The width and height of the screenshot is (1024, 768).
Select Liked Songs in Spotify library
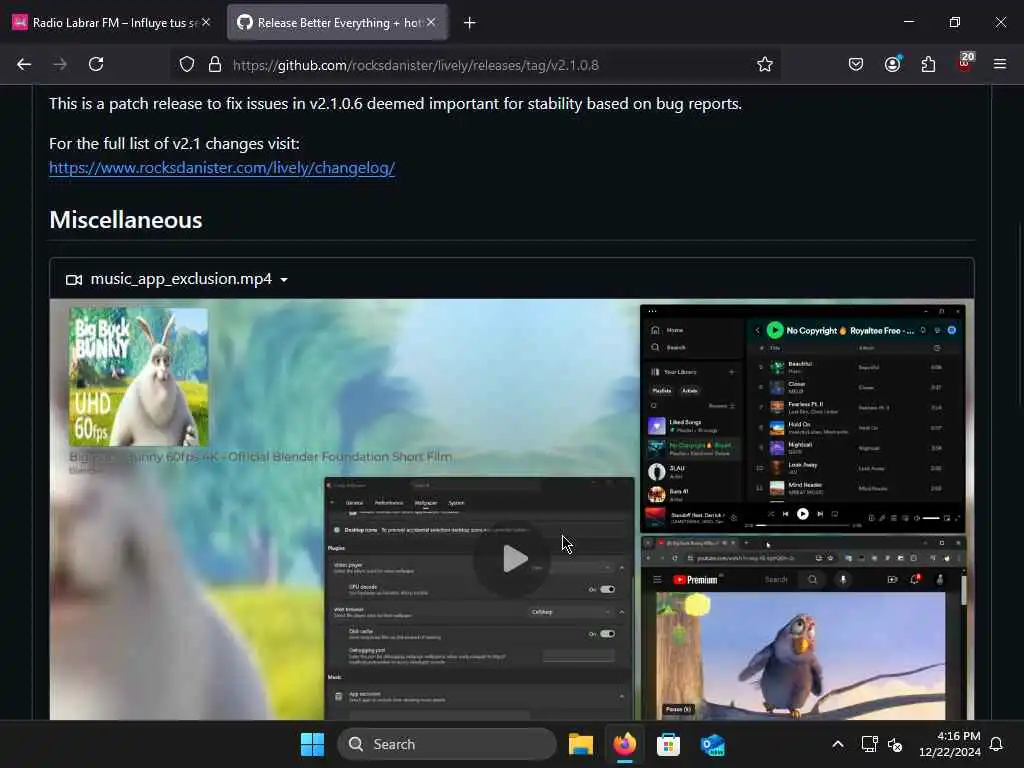pos(694,426)
